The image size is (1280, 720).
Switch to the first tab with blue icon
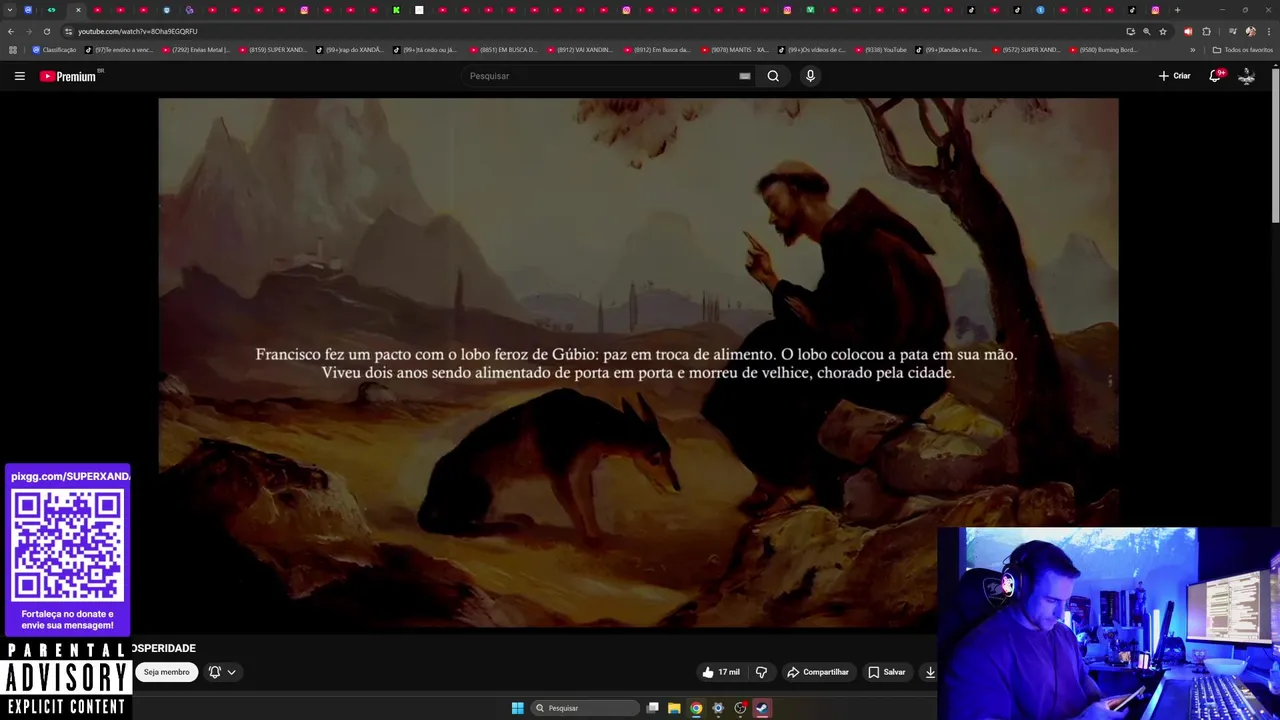tap(28, 10)
